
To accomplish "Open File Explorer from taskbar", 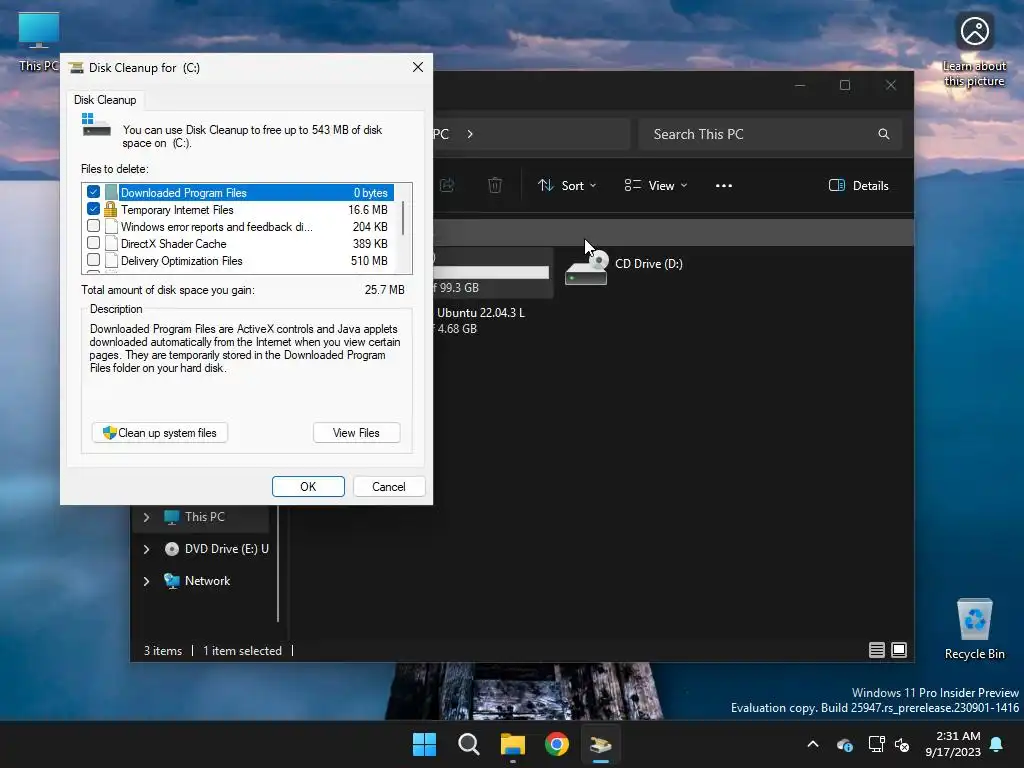I will click(513, 744).
